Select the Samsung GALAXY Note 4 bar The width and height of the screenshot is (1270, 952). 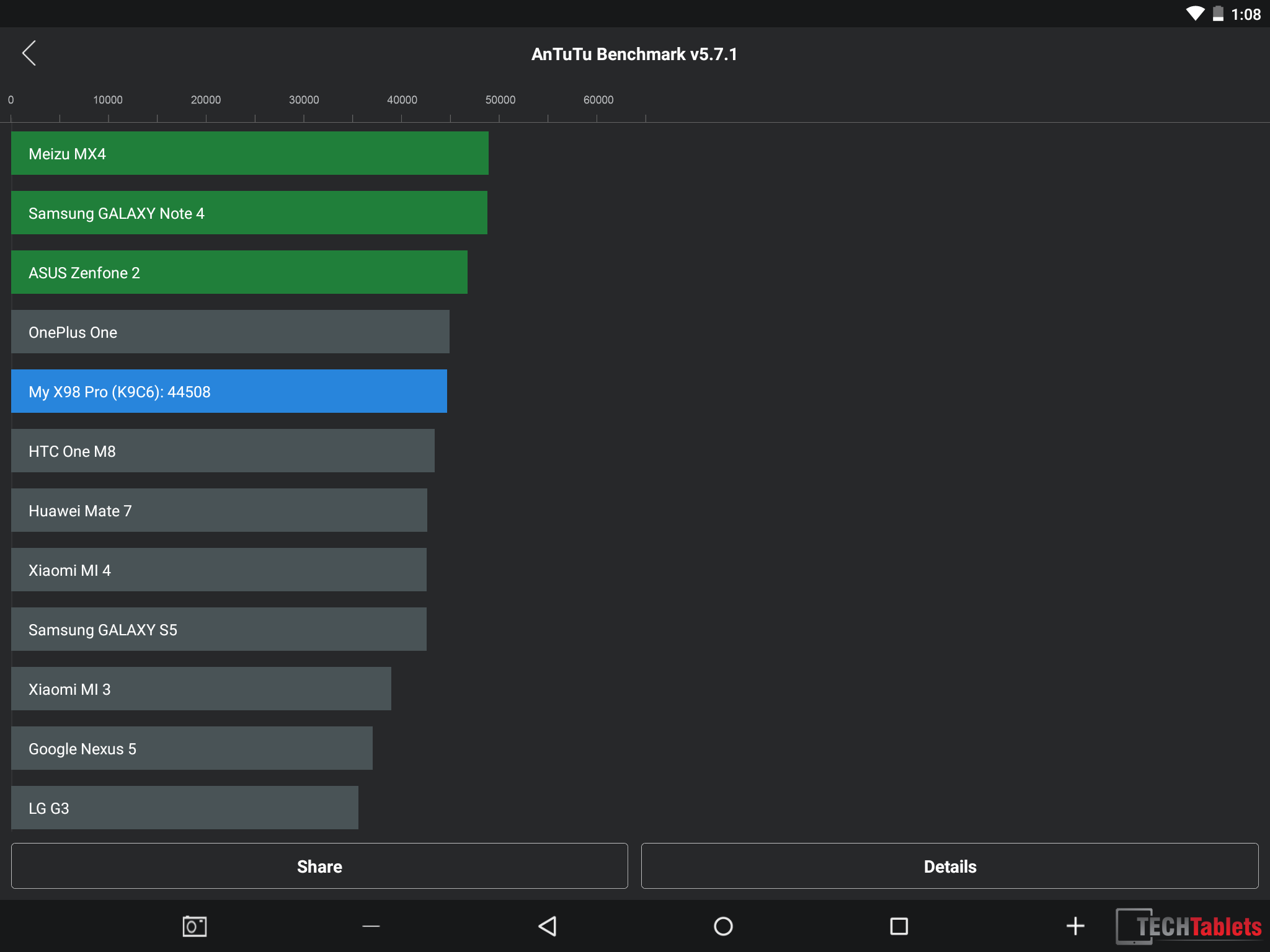(x=249, y=213)
